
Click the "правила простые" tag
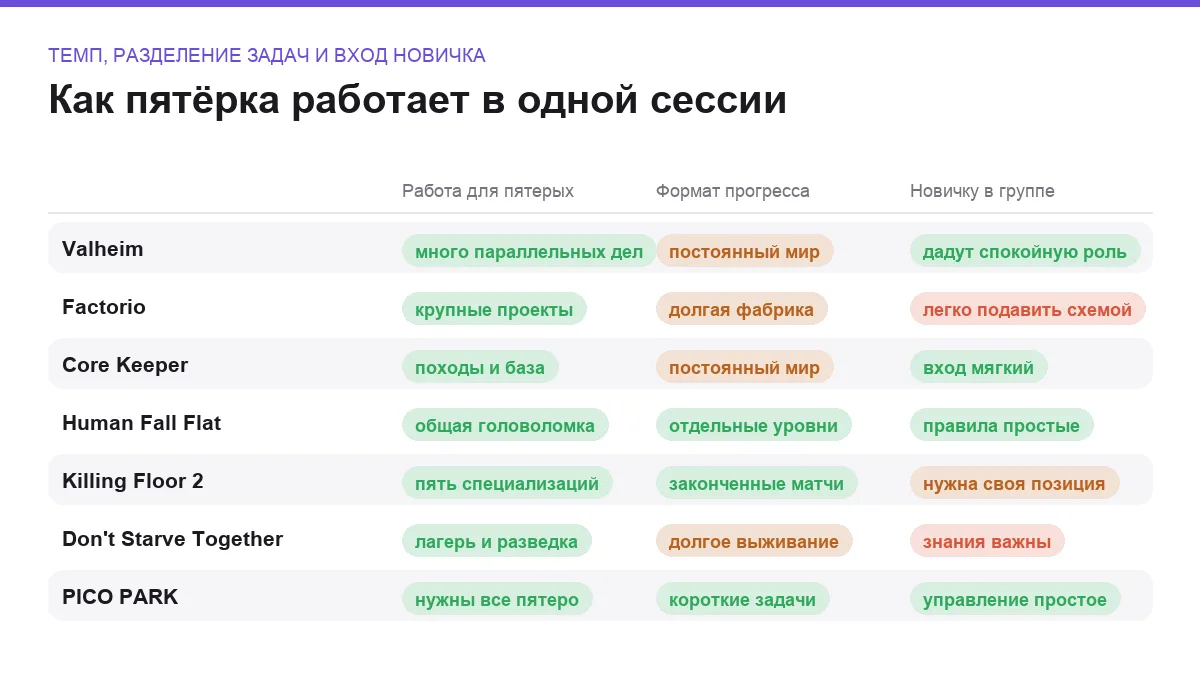click(1001, 425)
